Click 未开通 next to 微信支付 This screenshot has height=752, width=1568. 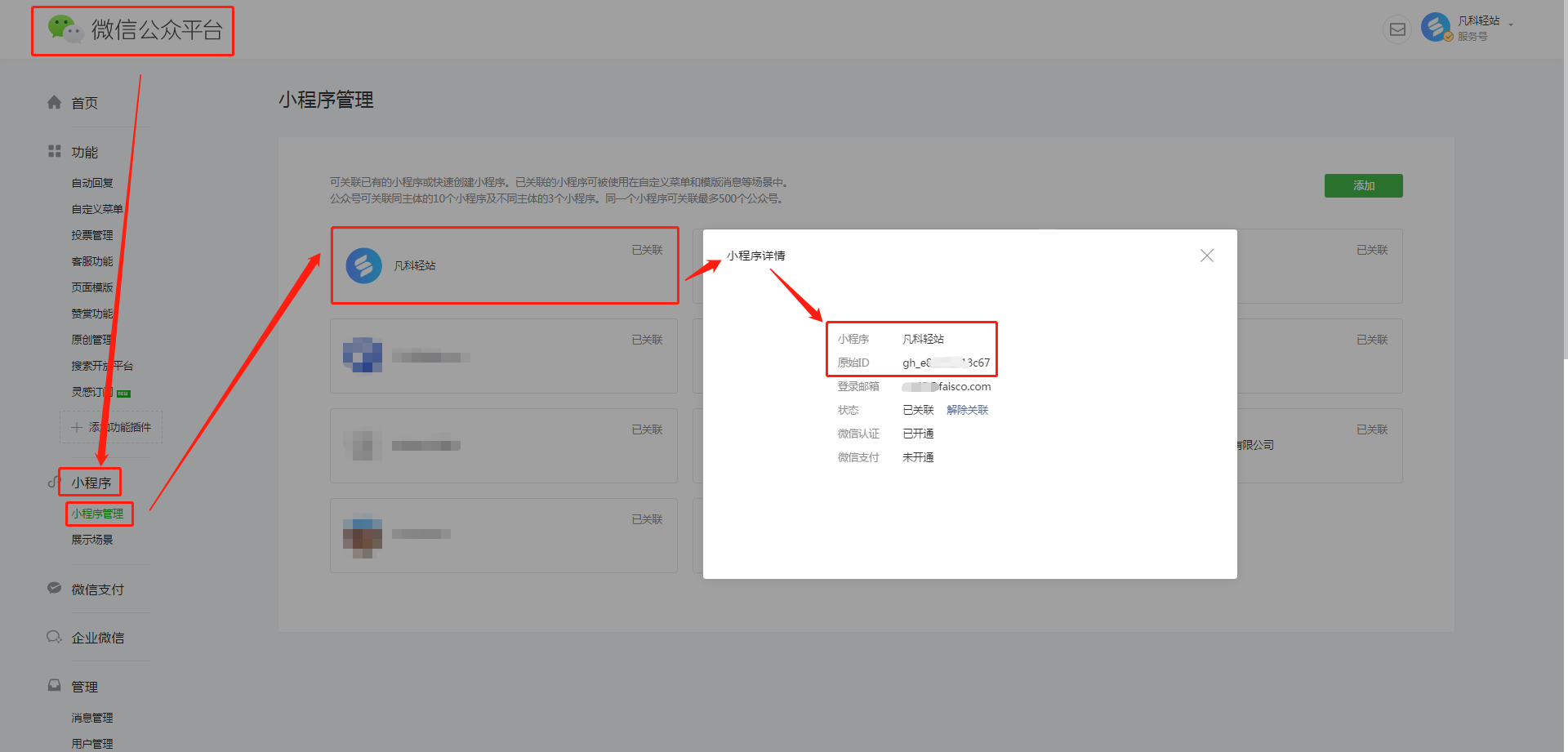click(918, 457)
